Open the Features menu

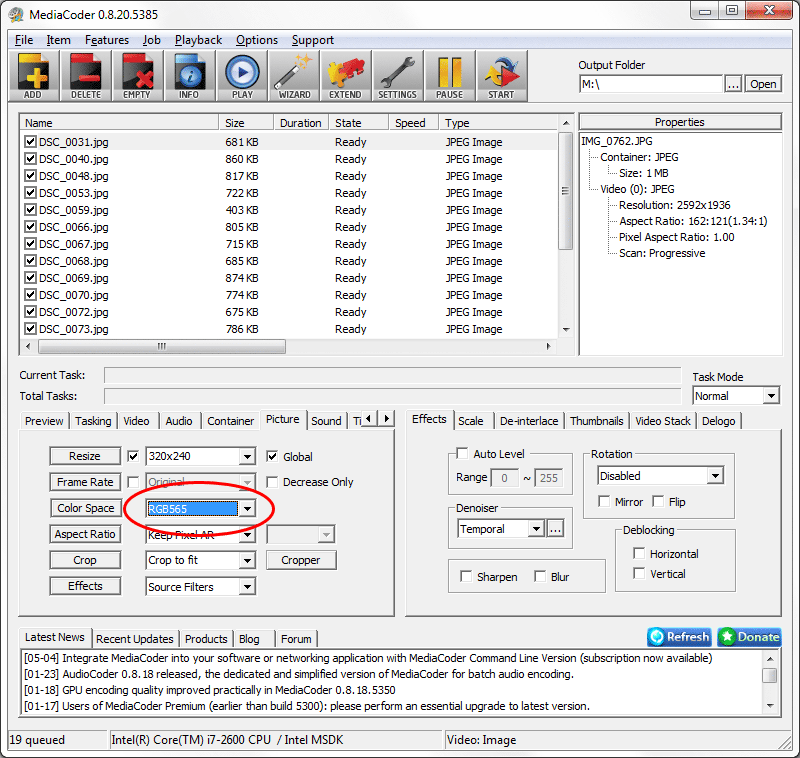107,40
